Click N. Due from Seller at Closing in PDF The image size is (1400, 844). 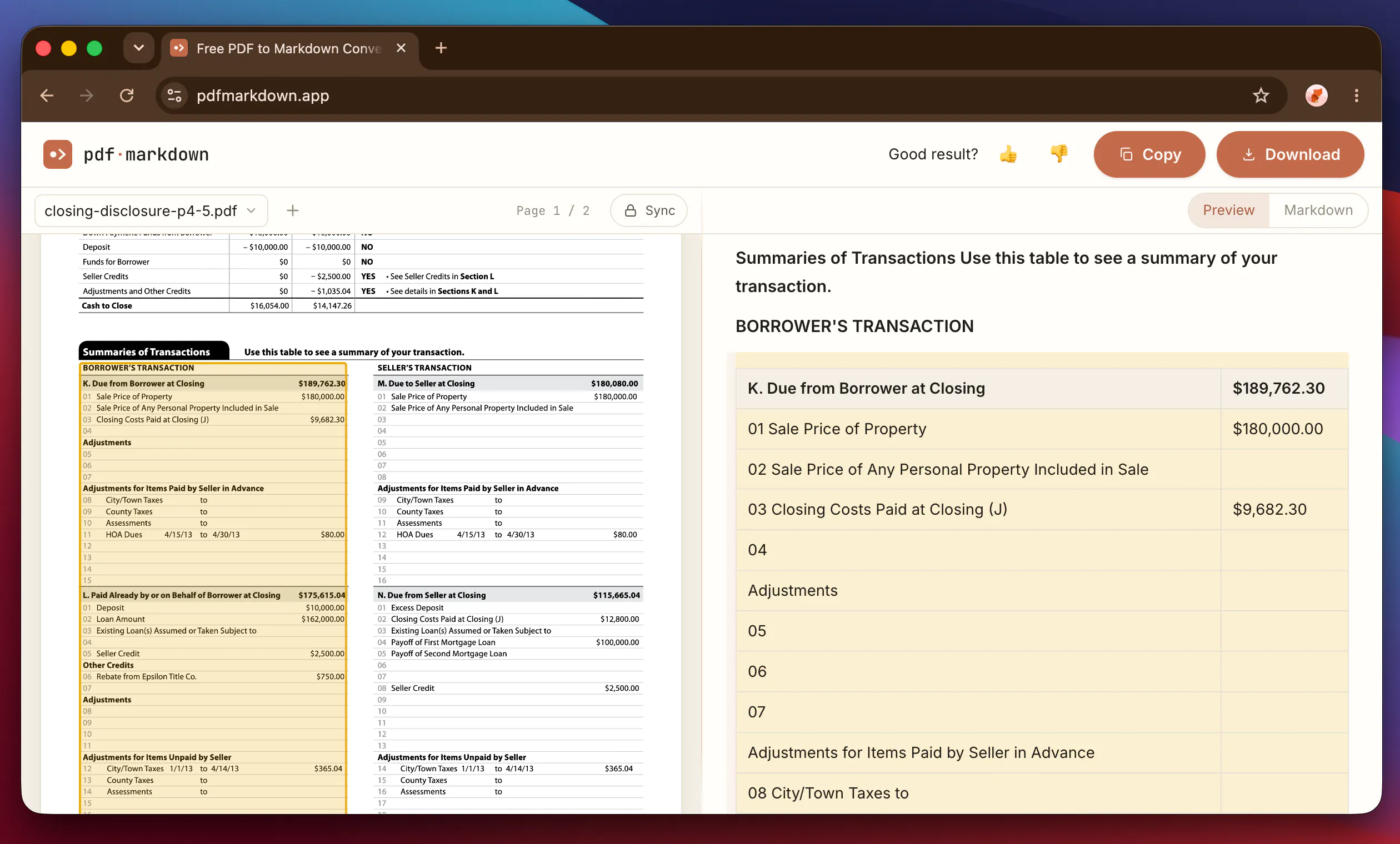pos(432,595)
